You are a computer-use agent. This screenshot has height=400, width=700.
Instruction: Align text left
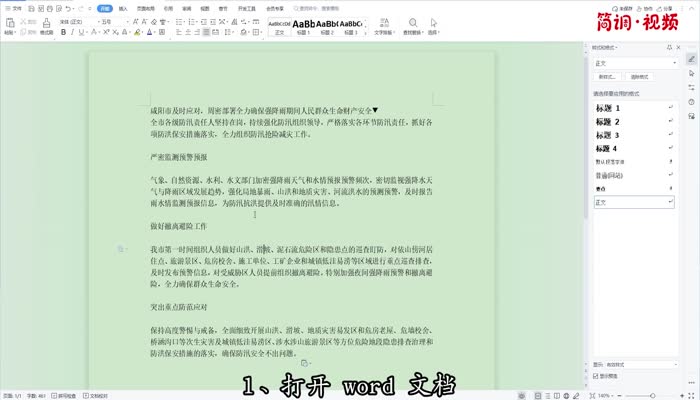179,32
